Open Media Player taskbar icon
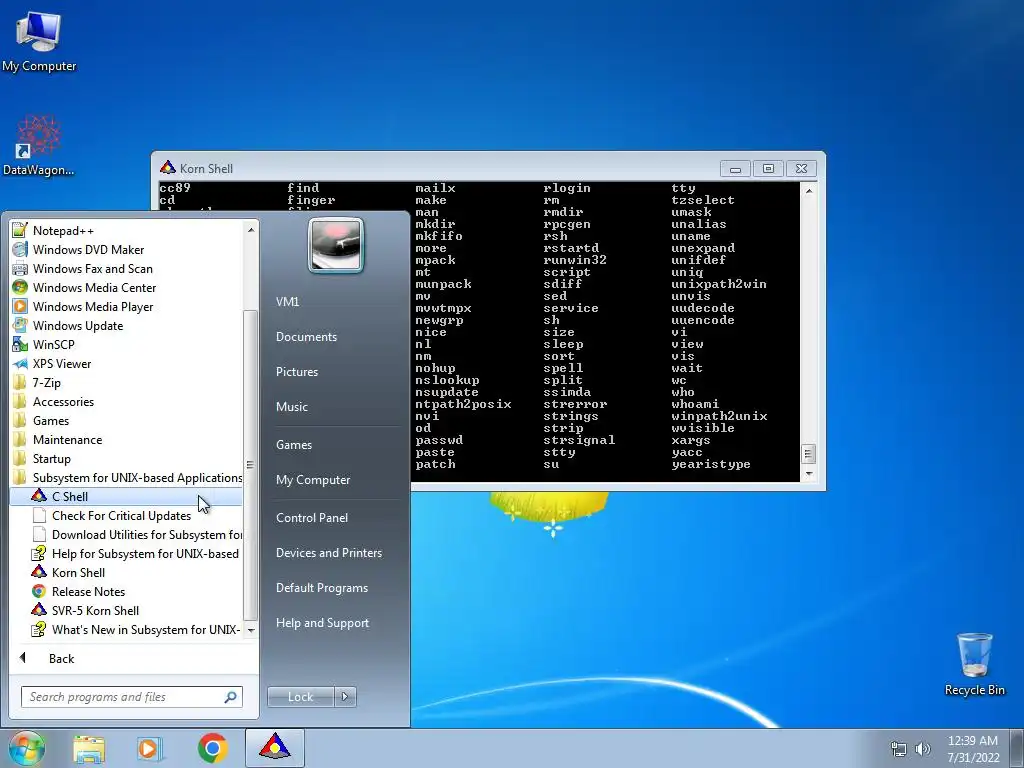Viewport: 1024px width, 768px height. pyautogui.click(x=150, y=748)
